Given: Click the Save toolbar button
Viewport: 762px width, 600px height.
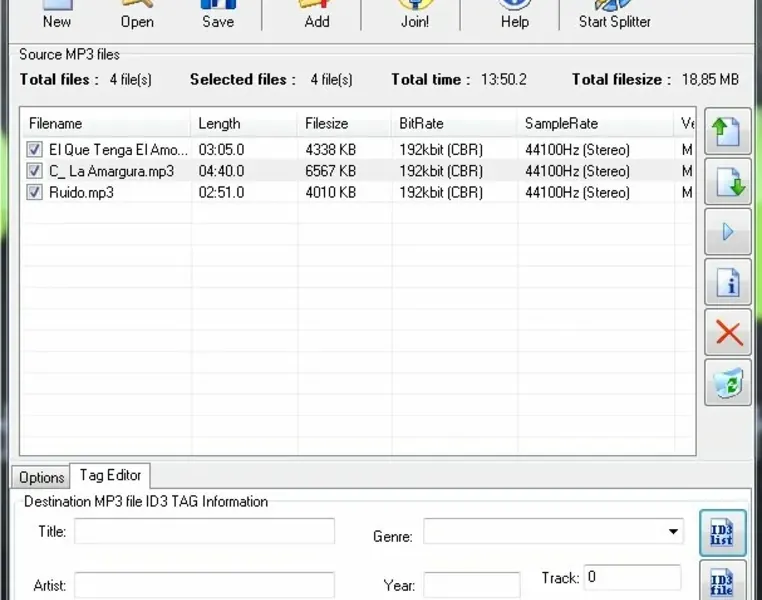Looking at the screenshot, I should point(218,15).
